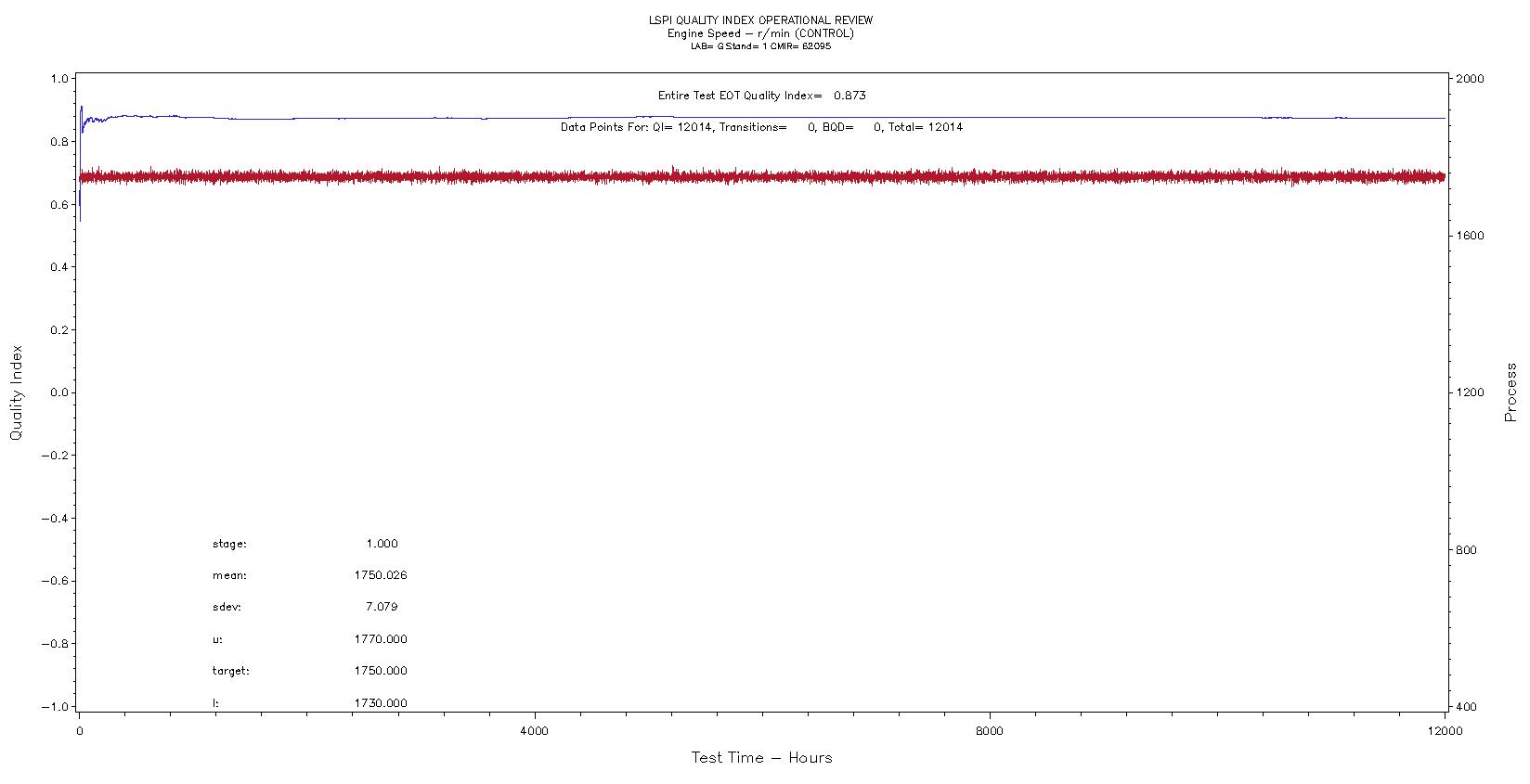Click the 'target:' statistics label
1530x784 pixels.
pyautogui.click(x=230, y=672)
